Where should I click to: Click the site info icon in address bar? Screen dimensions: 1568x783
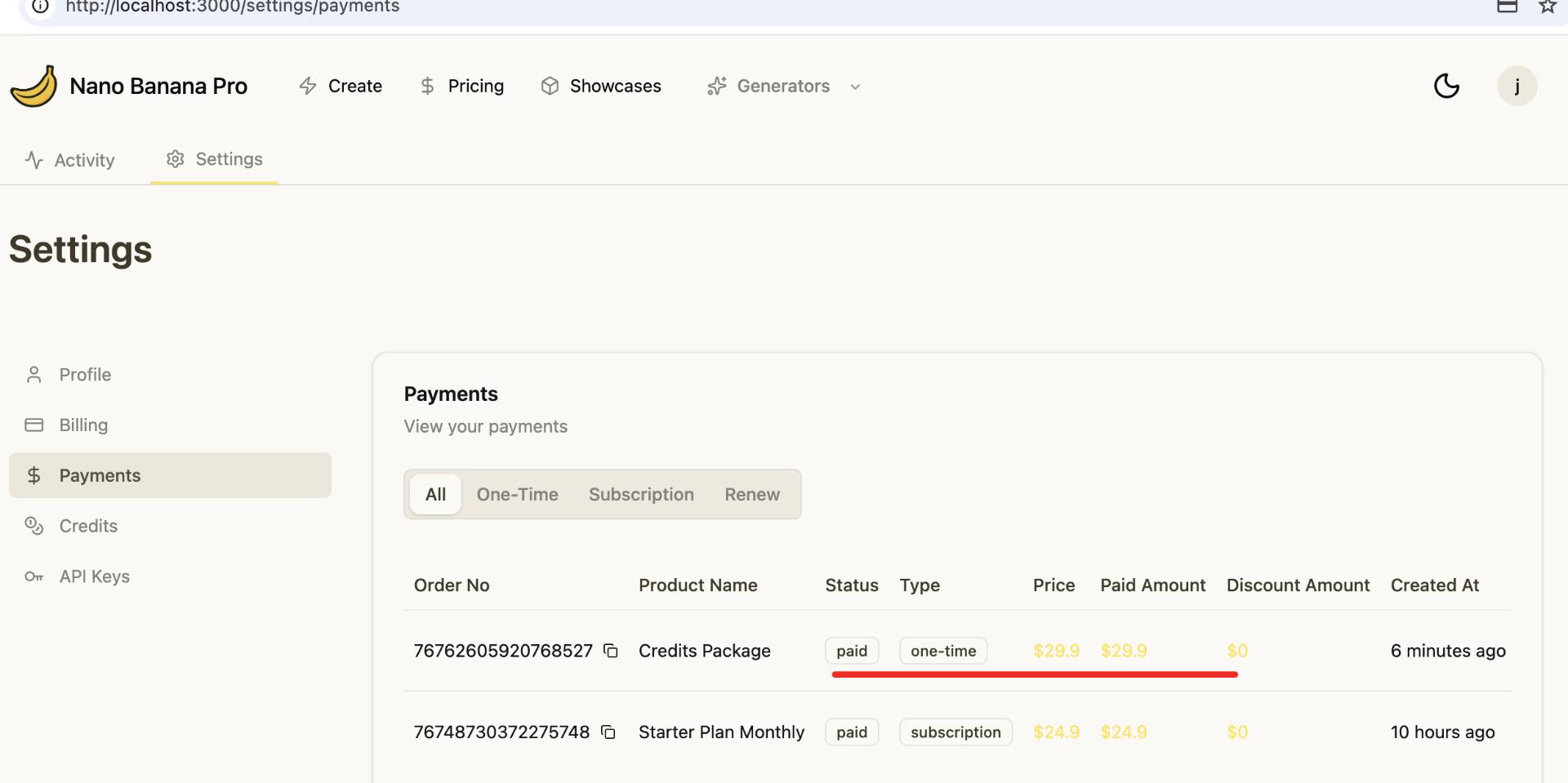(x=40, y=7)
